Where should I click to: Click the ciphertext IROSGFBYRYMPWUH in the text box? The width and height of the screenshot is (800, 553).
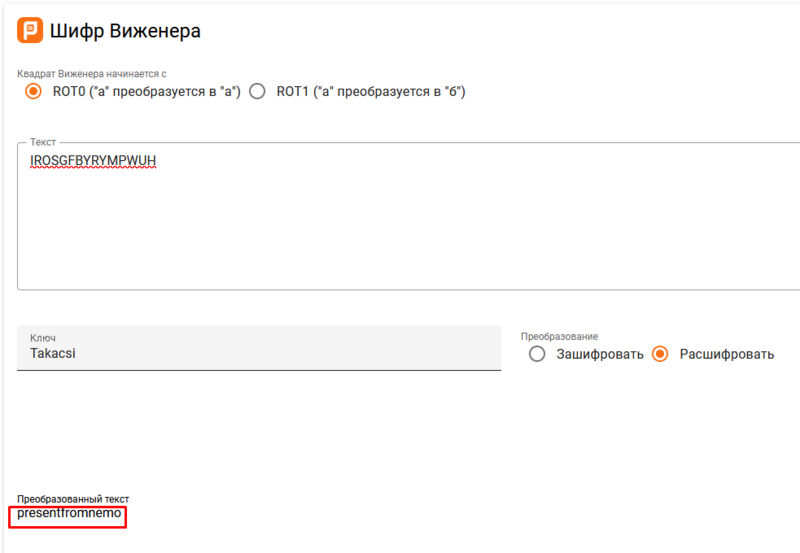point(94,160)
